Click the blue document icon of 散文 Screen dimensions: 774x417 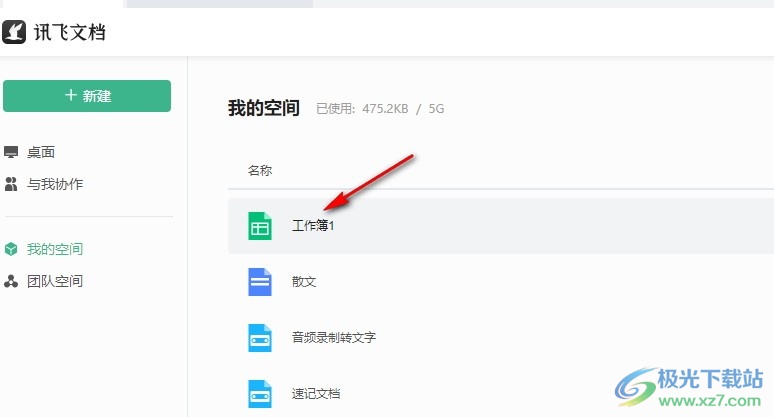260,282
